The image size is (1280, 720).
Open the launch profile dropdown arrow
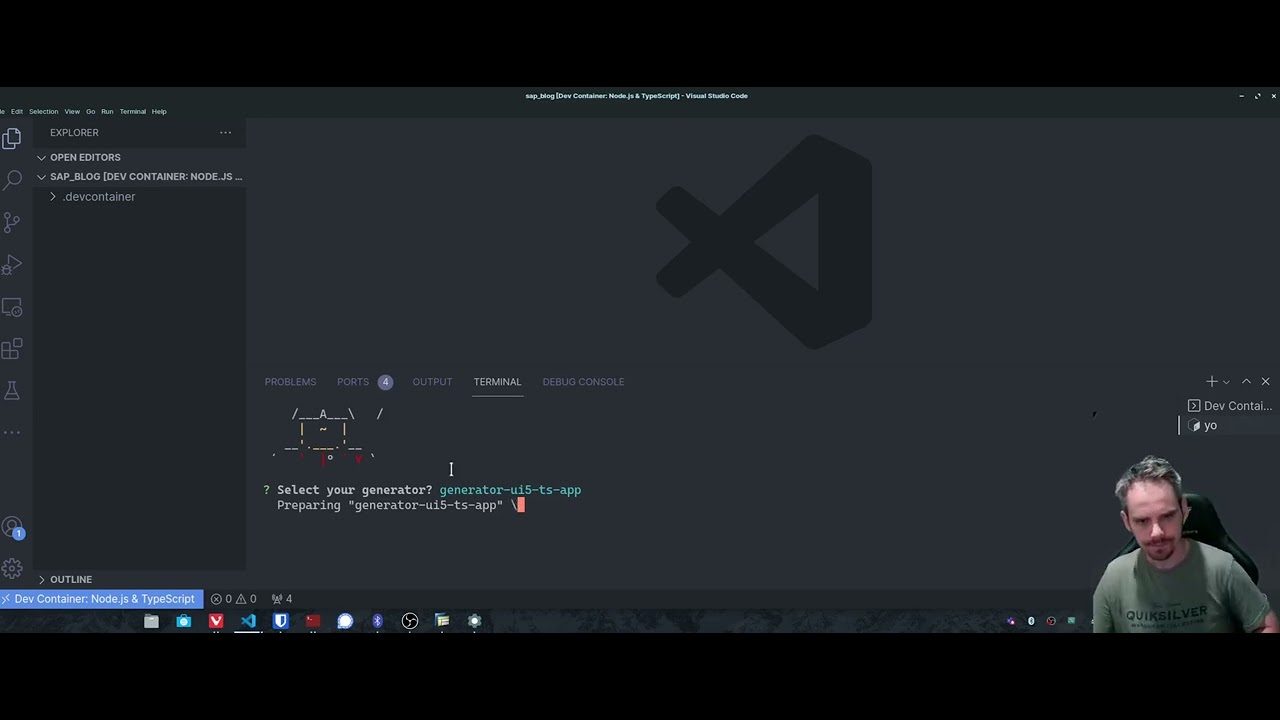pyautogui.click(x=1226, y=382)
